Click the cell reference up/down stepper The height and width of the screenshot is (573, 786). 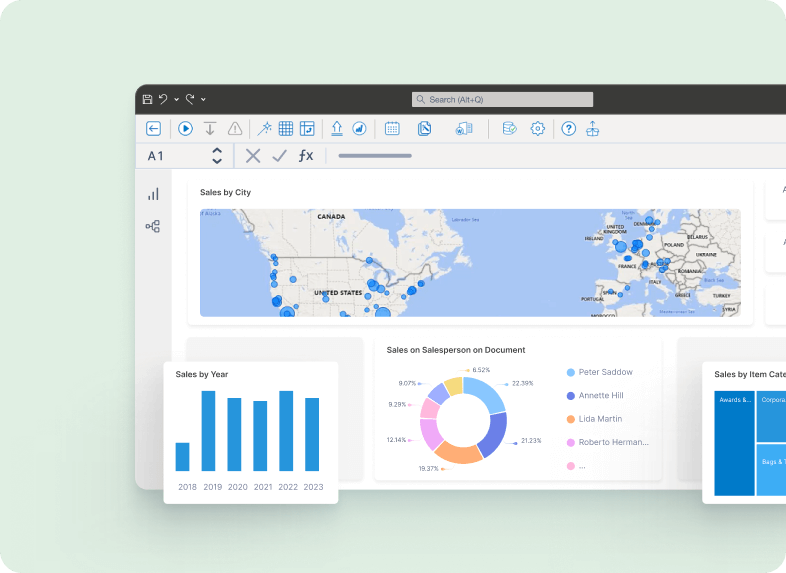tap(217, 156)
